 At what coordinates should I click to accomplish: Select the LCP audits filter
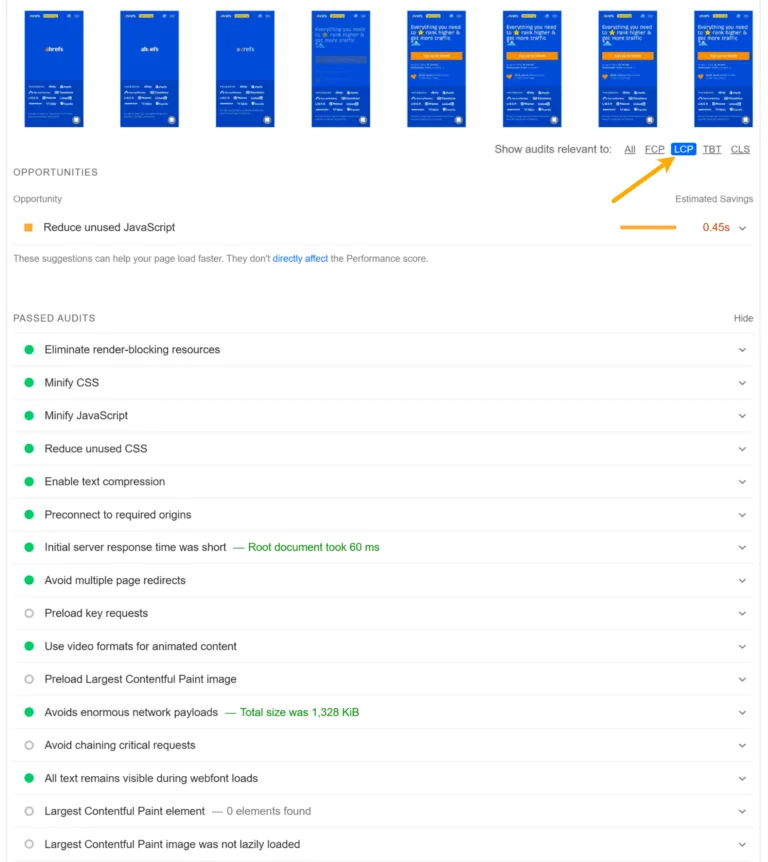tap(683, 150)
